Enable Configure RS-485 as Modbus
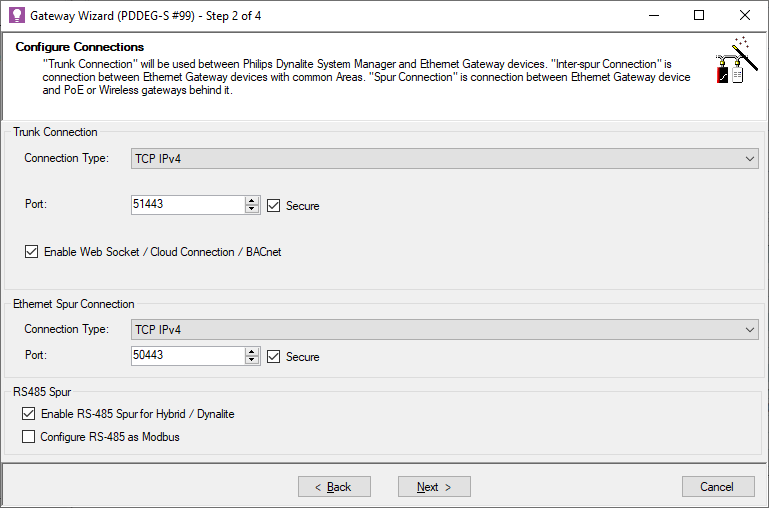The image size is (769, 508). pyautogui.click(x=28, y=436)
